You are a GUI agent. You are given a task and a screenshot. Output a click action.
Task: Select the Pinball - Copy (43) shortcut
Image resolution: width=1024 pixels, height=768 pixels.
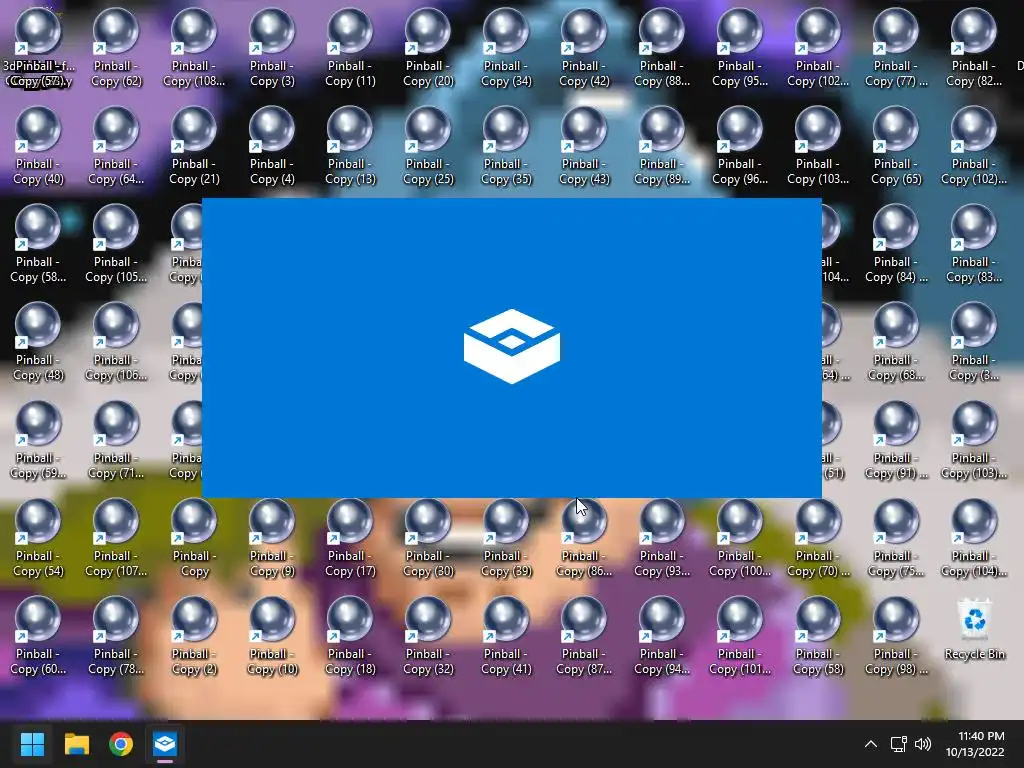tap(584, 146)
